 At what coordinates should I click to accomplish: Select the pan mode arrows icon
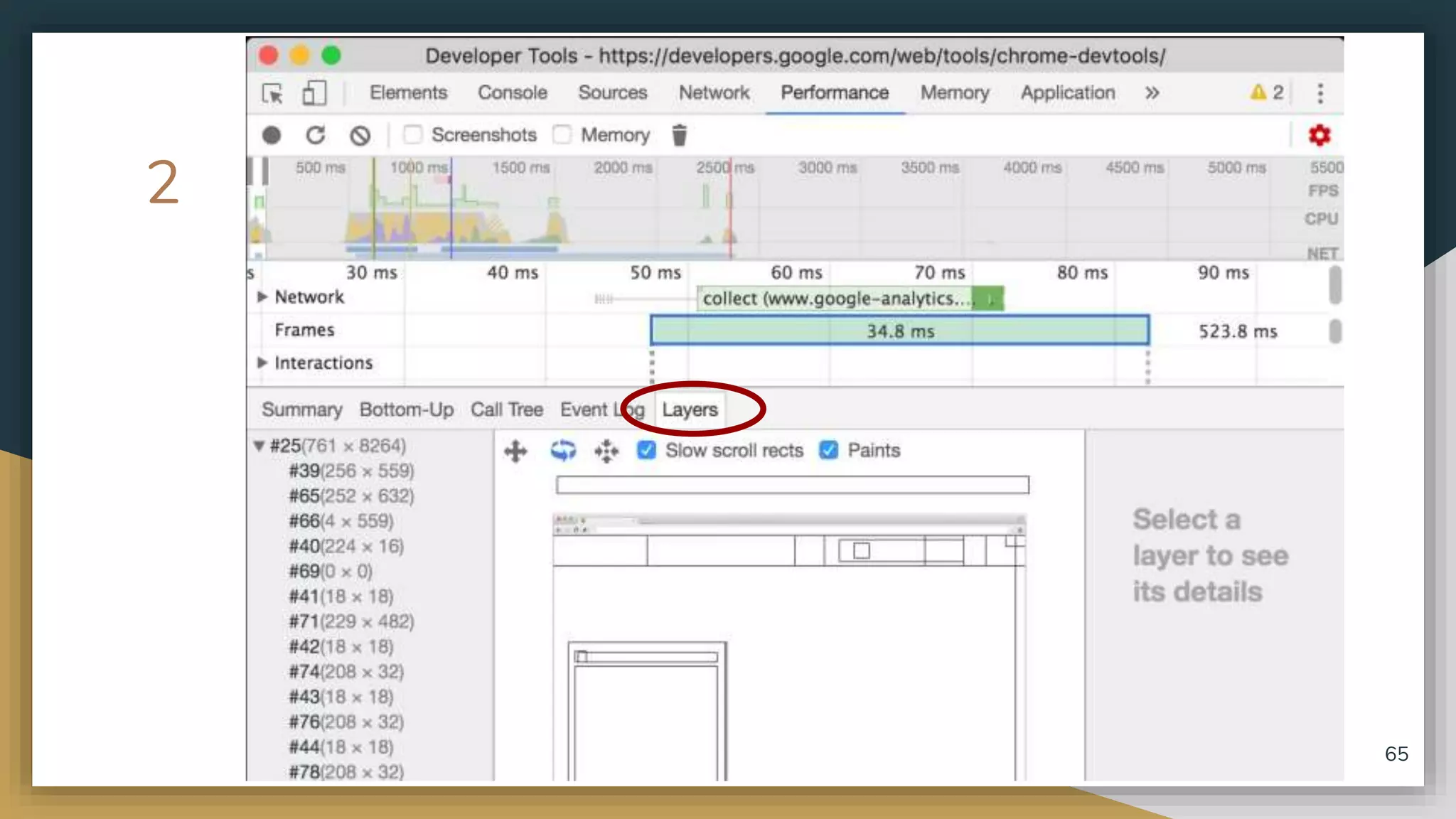[x=515, y=451]
